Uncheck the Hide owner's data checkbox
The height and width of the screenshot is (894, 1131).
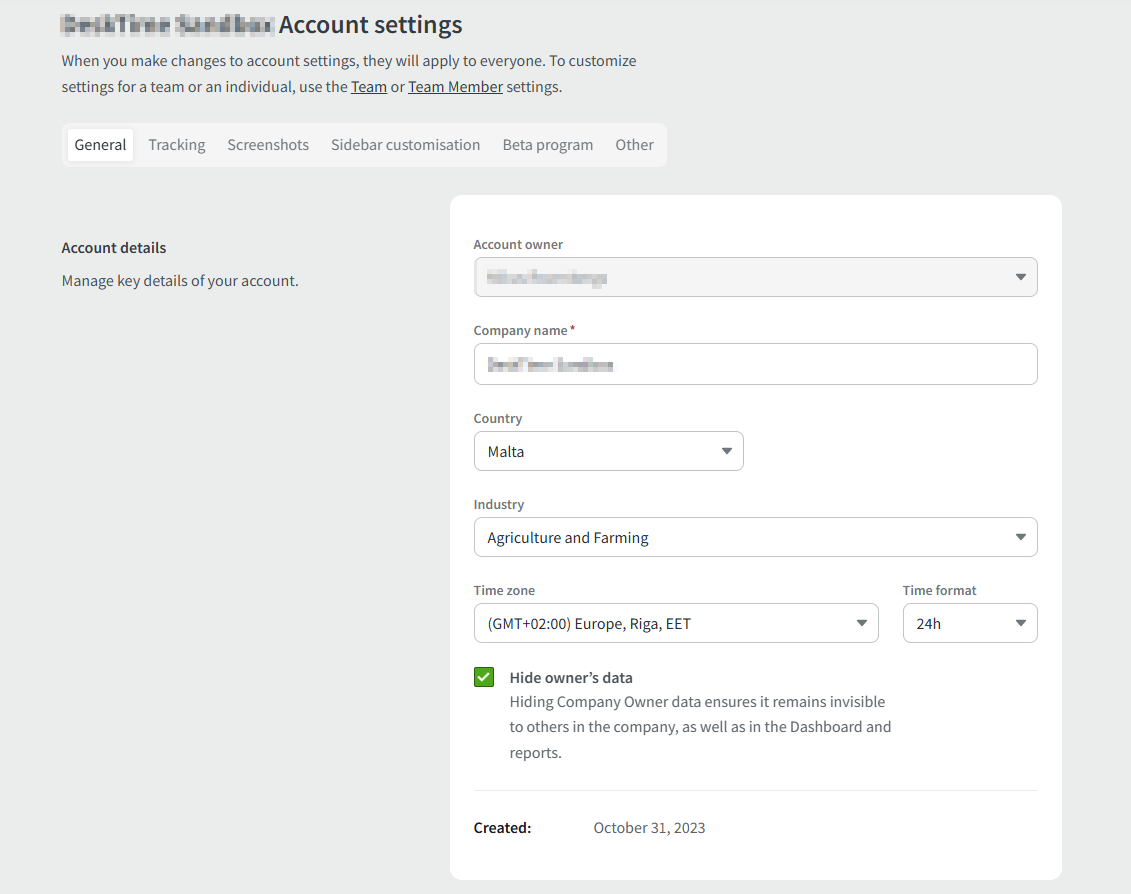pyautogui.click(x=484, y=678)
